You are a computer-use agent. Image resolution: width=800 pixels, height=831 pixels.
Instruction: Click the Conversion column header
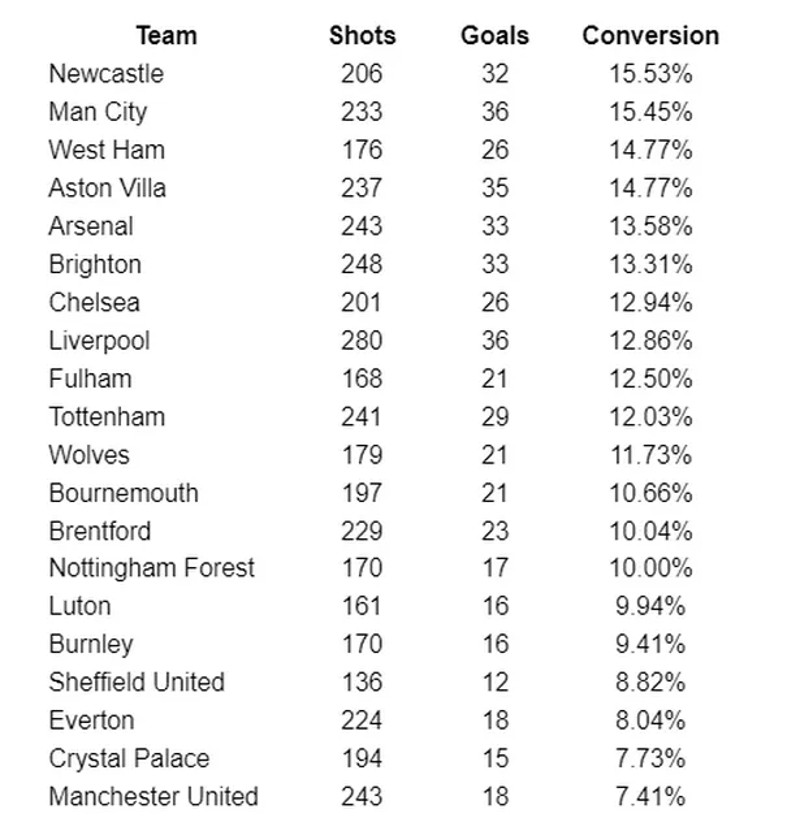point(651,36)
